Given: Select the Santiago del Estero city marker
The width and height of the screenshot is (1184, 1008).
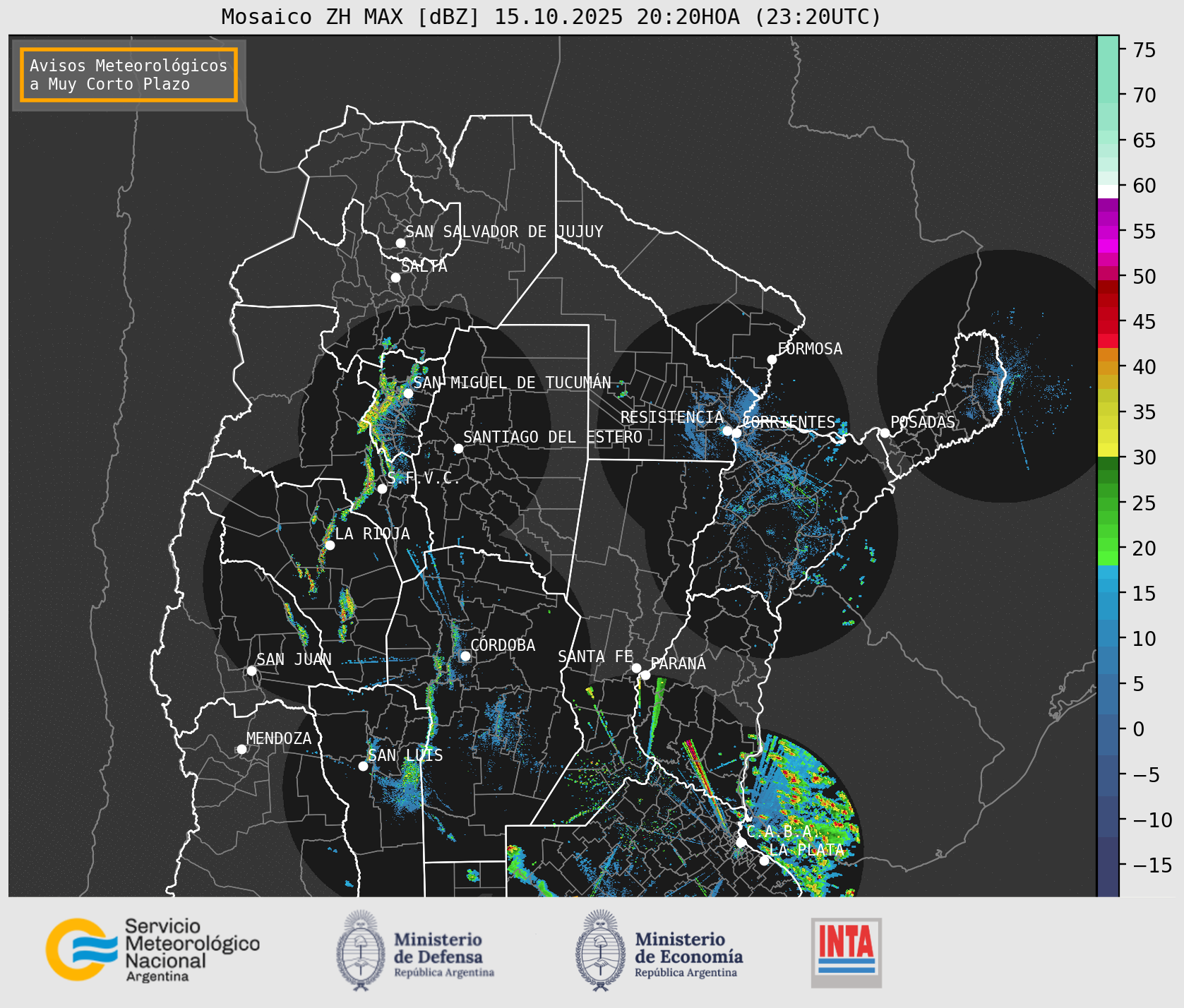Looking at the screenshot, I should [x=458, y=448].
